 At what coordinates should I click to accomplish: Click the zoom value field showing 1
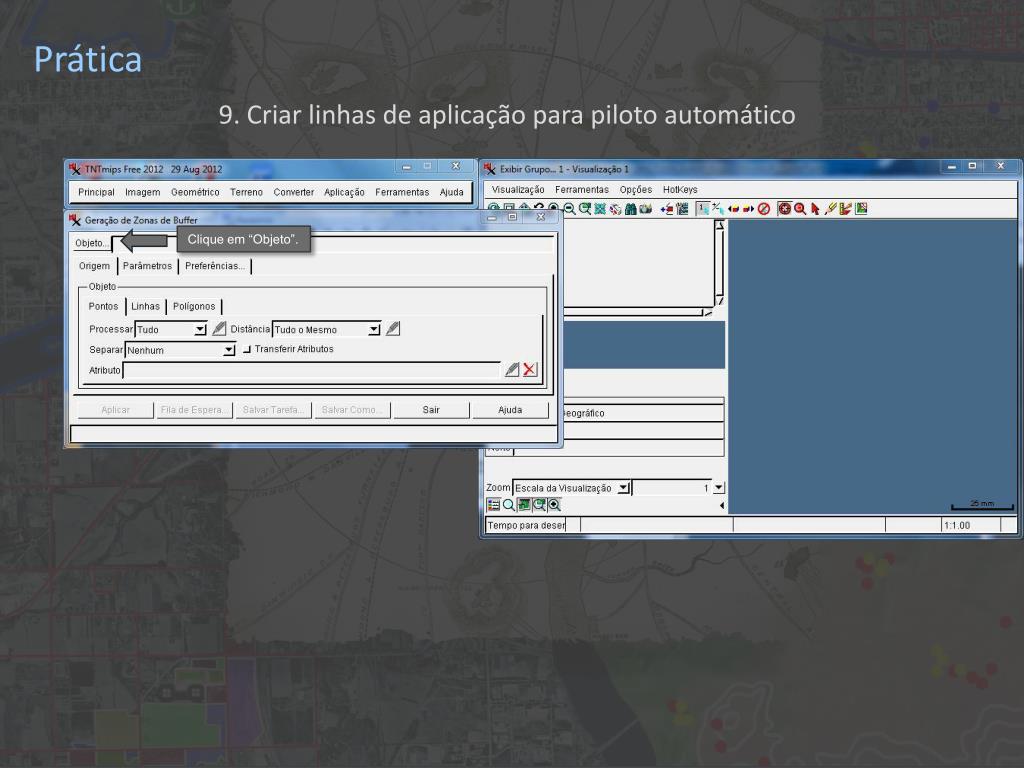pos(673,488)
